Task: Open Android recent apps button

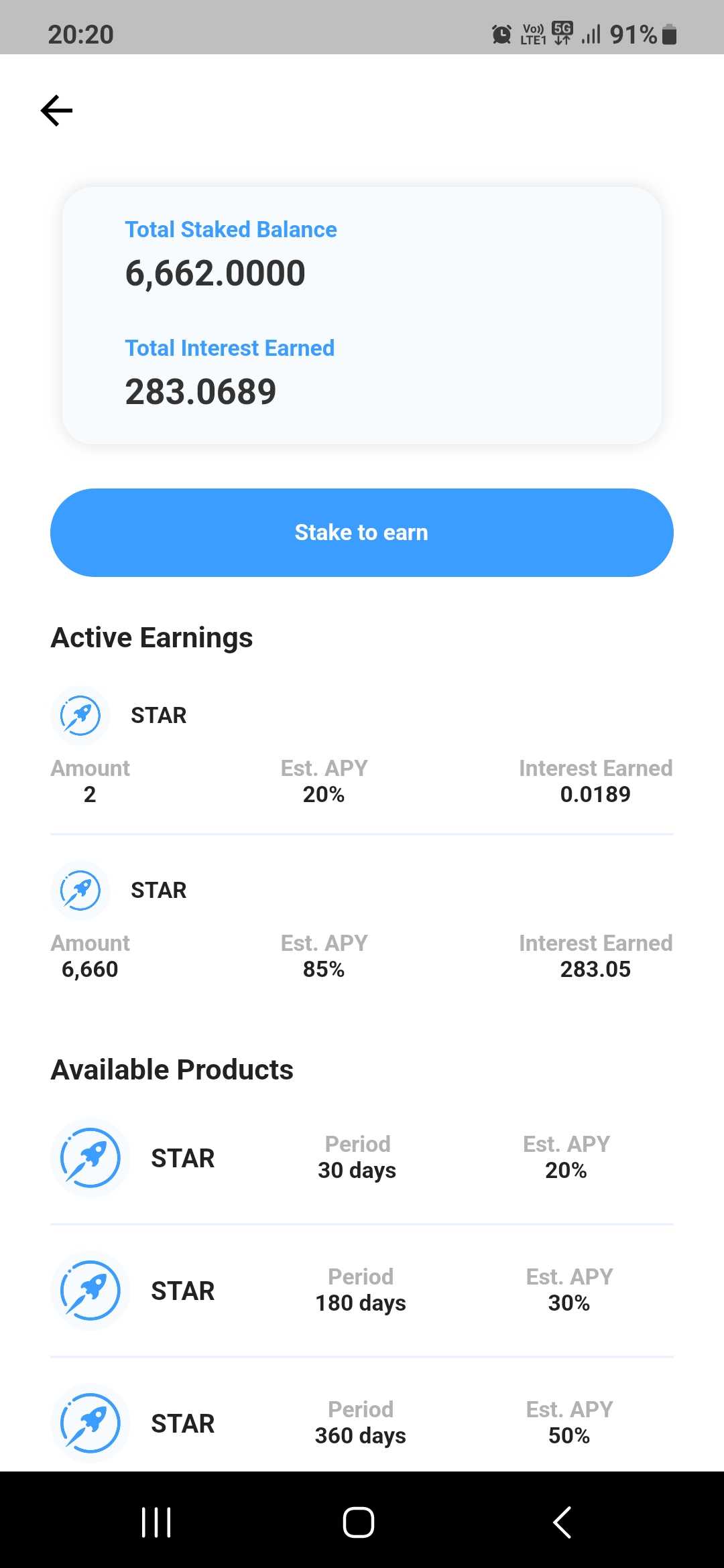Action: tap(156, 1522)
